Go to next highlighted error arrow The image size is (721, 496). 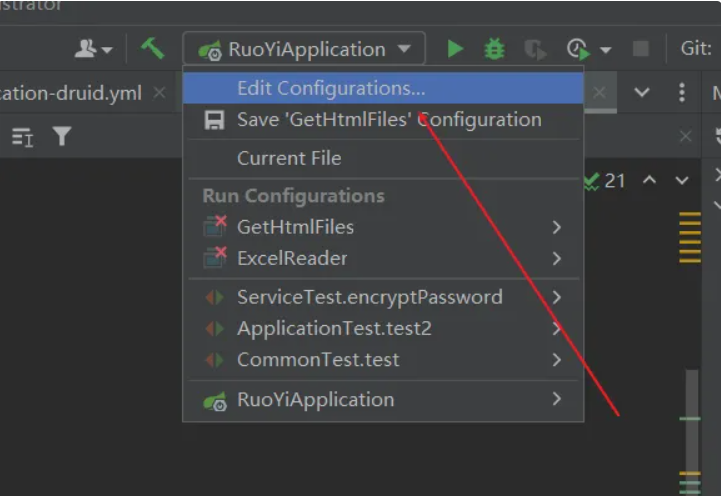click(x=682, y=181)
